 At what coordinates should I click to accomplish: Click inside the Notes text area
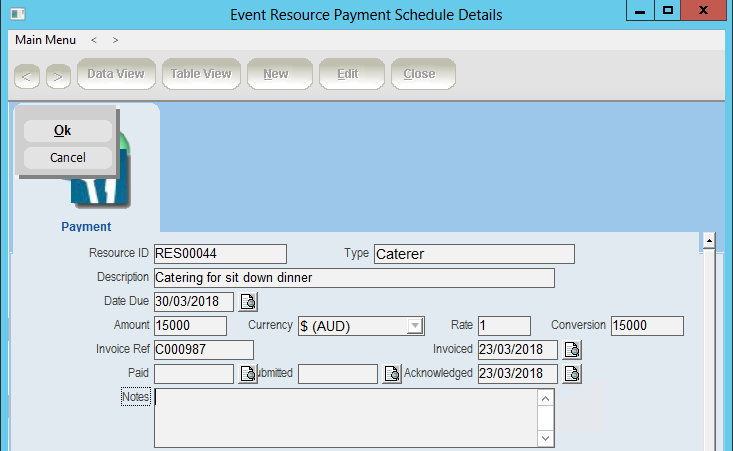345,417
